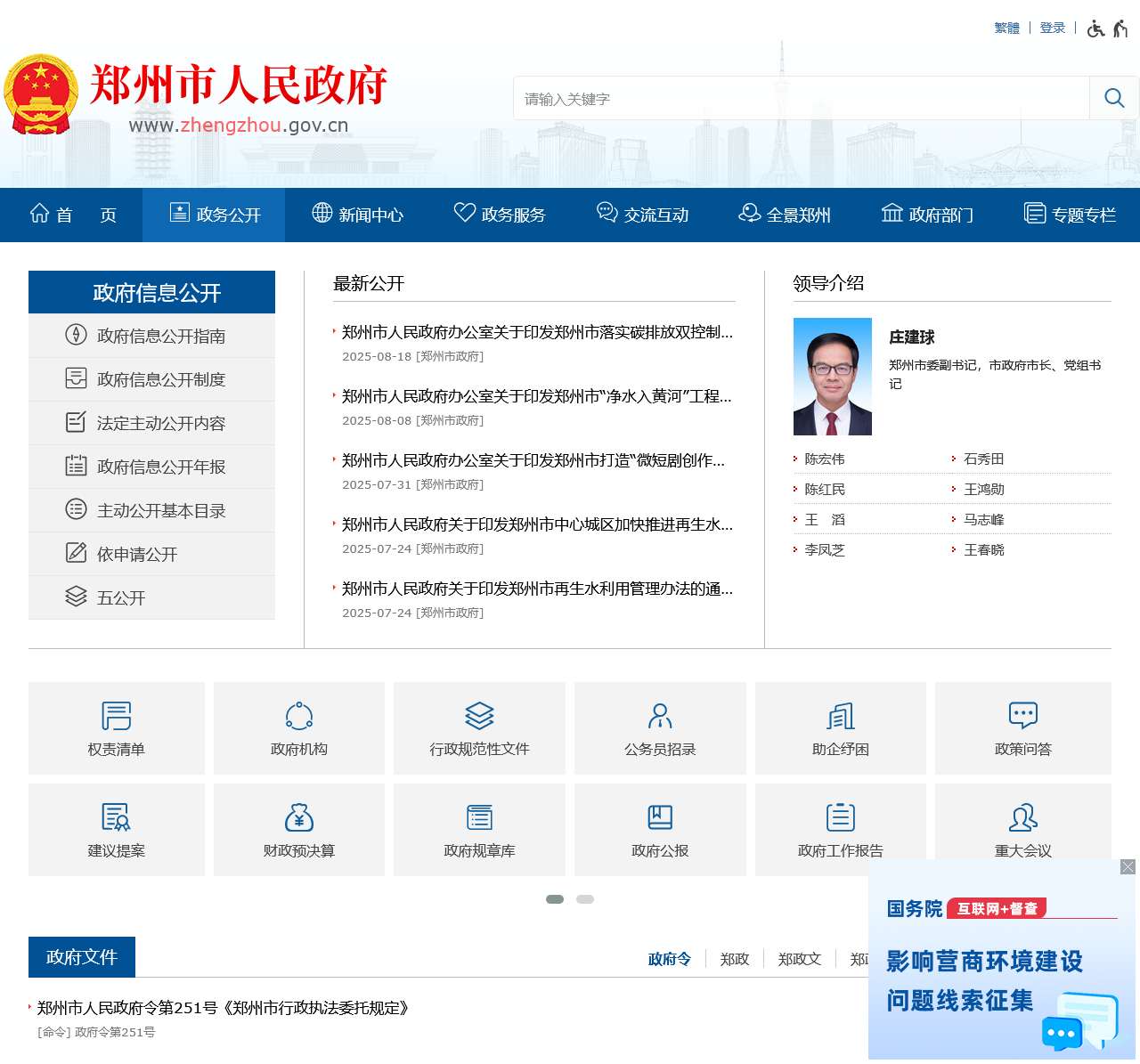This screenshot has height=1064, width=1140.
Task: Open the 权责清单 service icon
Action: [116, 715]
